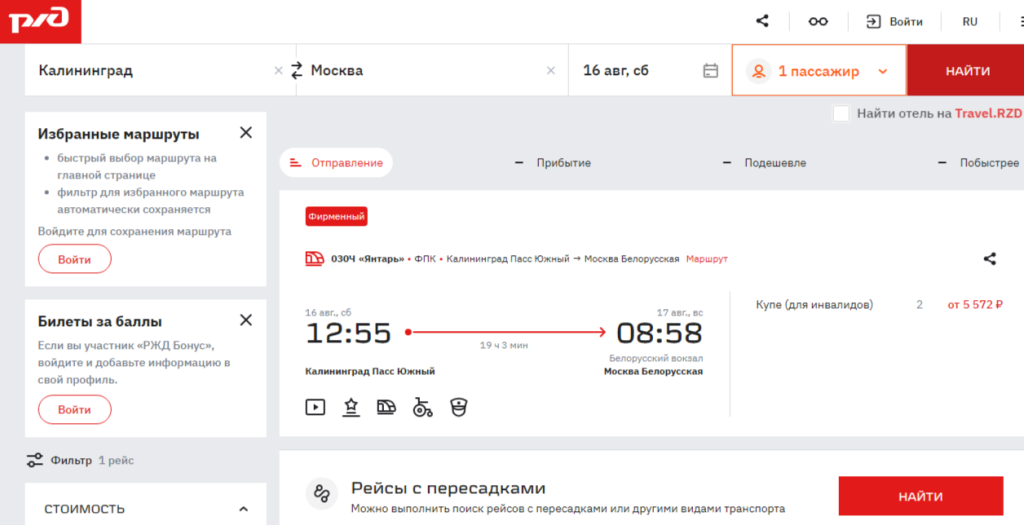The height and width of the screenshot is (525, 1024).
Task: Sort by Побыстрее tab
Action: [x=978, y=163]
